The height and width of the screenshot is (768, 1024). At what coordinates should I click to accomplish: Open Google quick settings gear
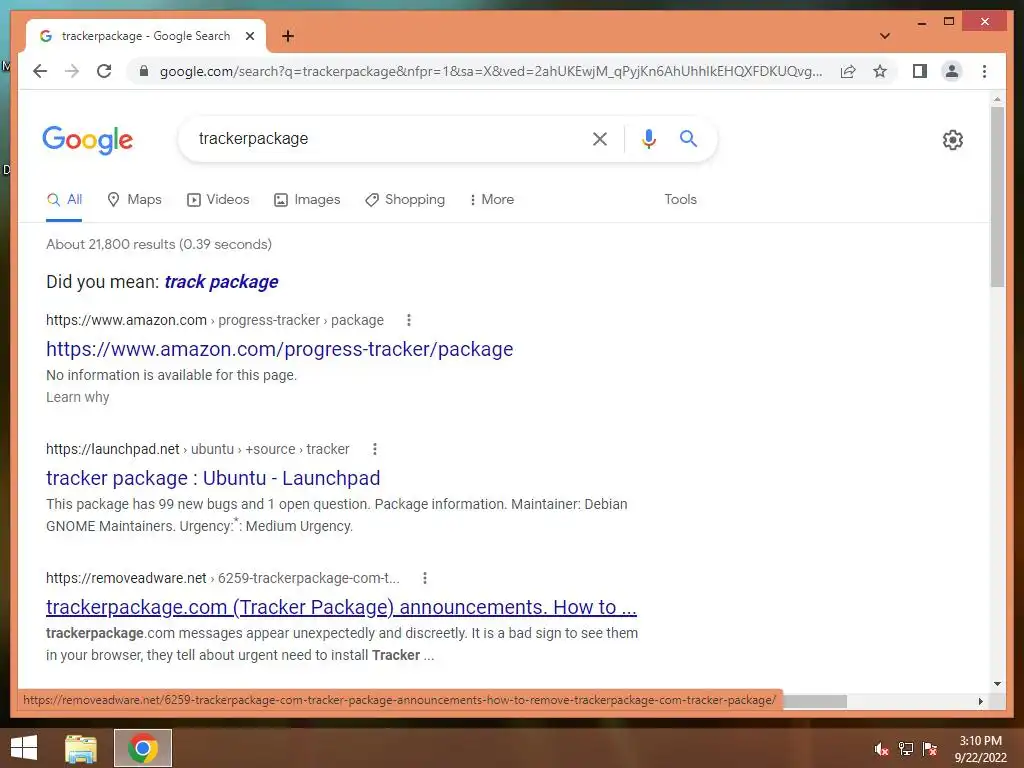pyautogui.click(x=952, y=140)
